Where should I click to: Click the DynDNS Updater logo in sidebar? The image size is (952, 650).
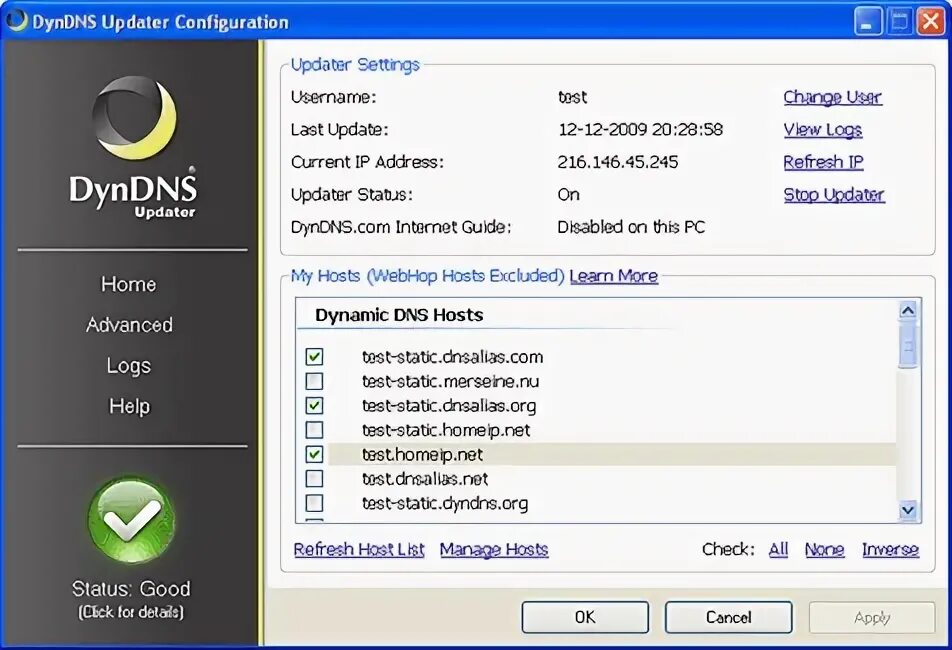point(133,147)
